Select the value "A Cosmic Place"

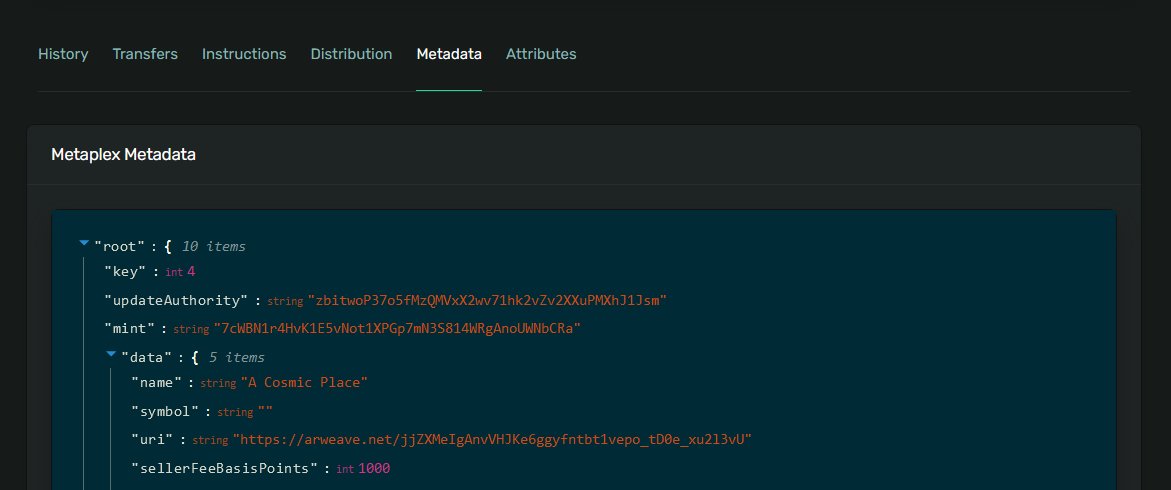(x=305, y=382)
